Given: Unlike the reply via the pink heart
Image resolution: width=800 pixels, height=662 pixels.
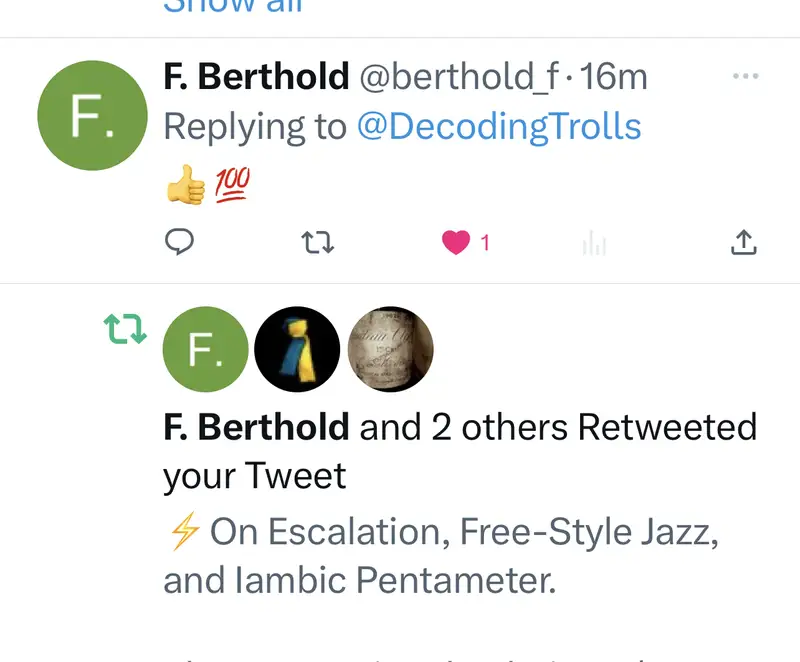Looking at the screenshot, I should (456, 242).
